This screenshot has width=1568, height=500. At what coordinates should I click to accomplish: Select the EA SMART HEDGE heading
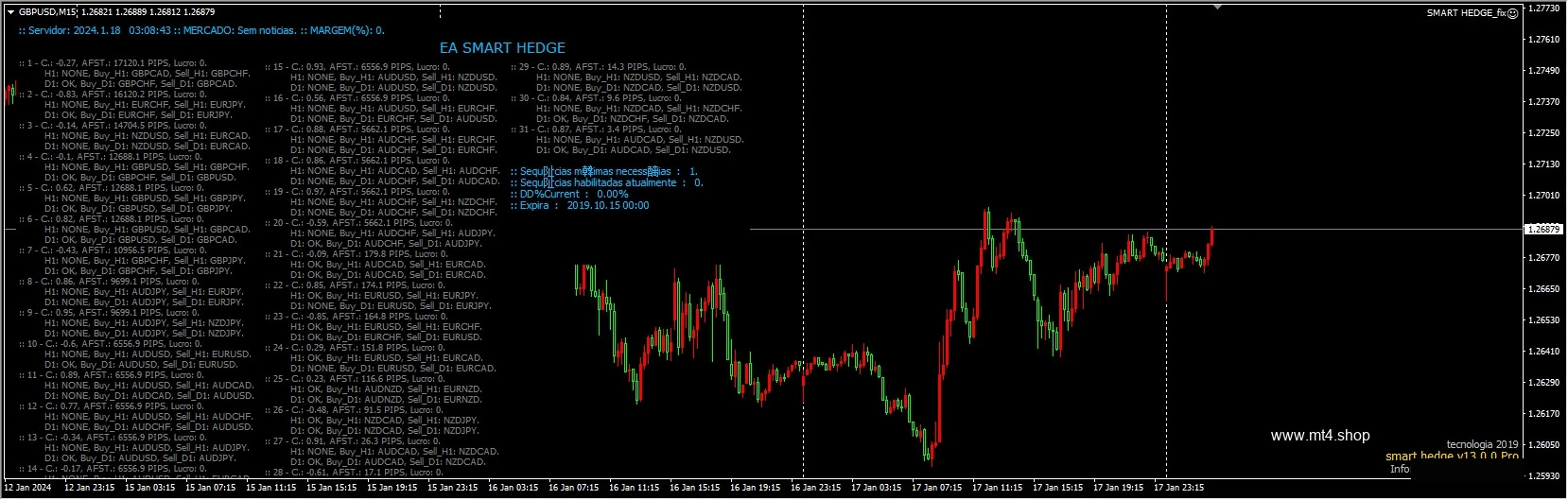[502, 47]
